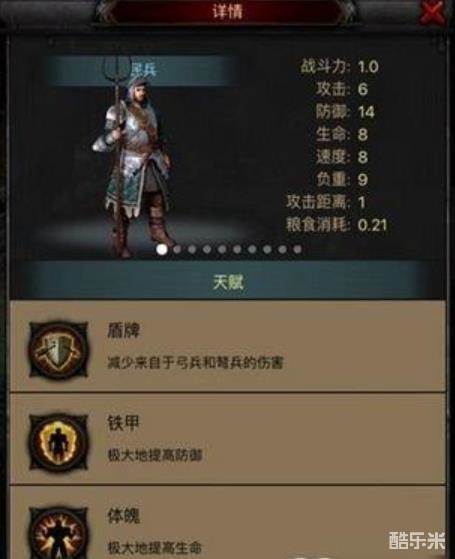Open the 天赋 talents section header

[x=228, y=282]
